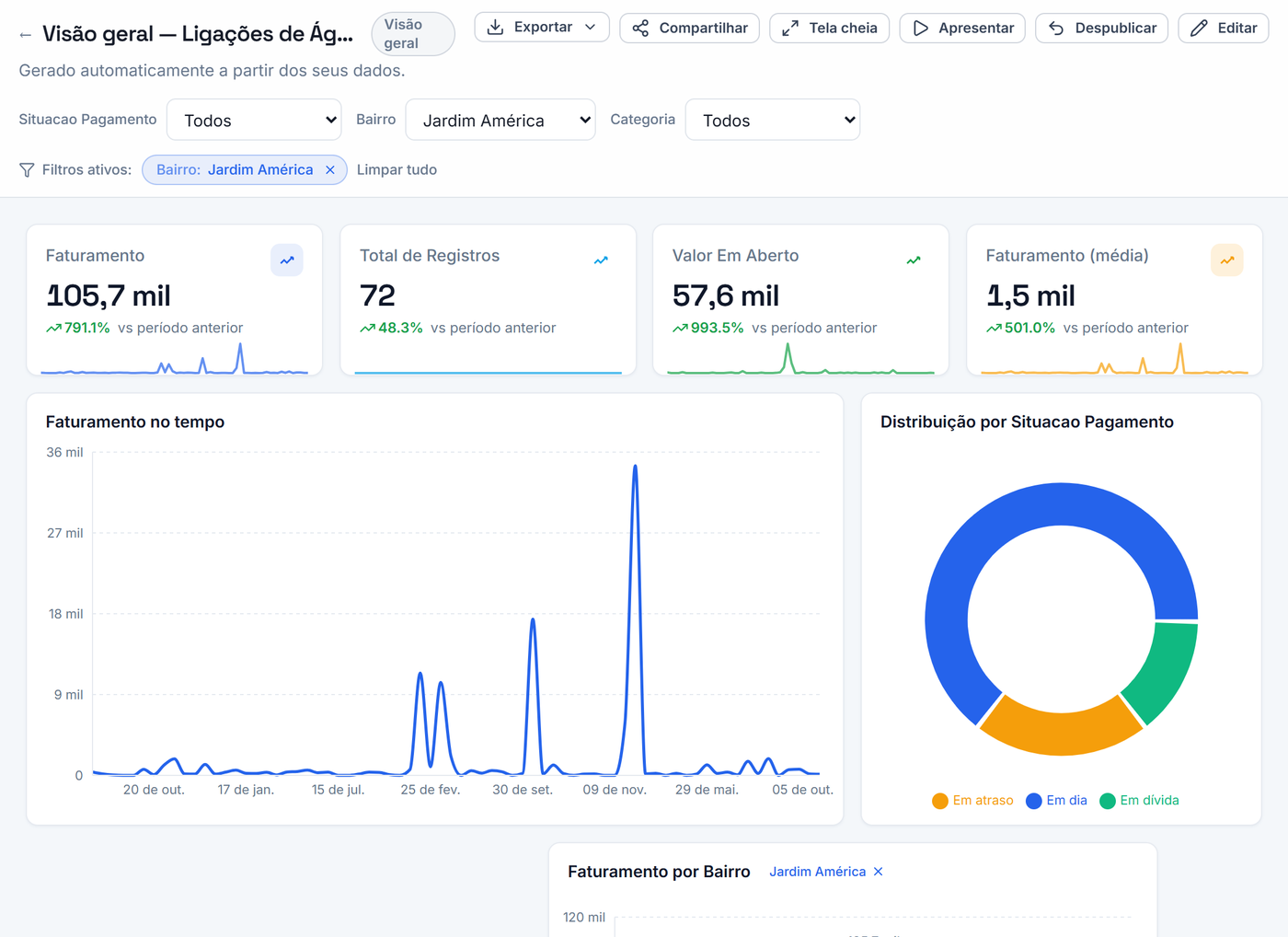Image resolution: width=1288 pixels, height=937 pixels.
Task: Click Despublicar button
Action: [x=1102, y=28]
